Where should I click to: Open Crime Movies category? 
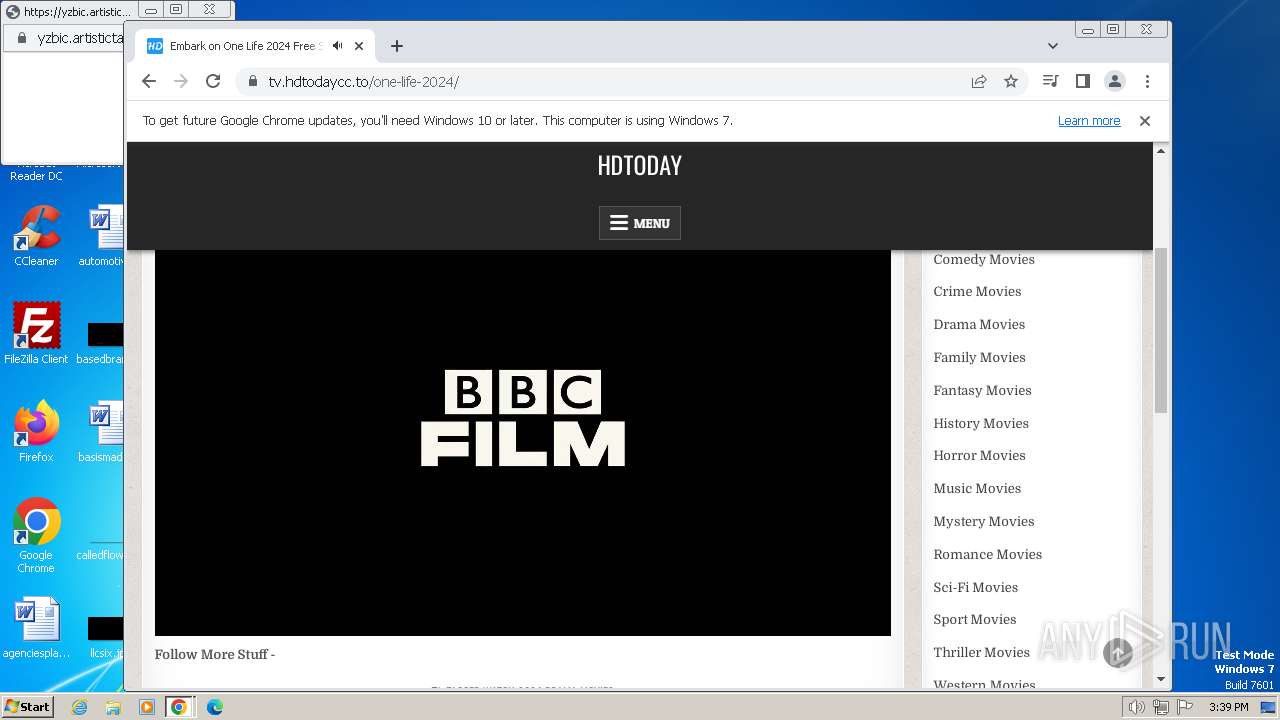click(x=977, y=291)
